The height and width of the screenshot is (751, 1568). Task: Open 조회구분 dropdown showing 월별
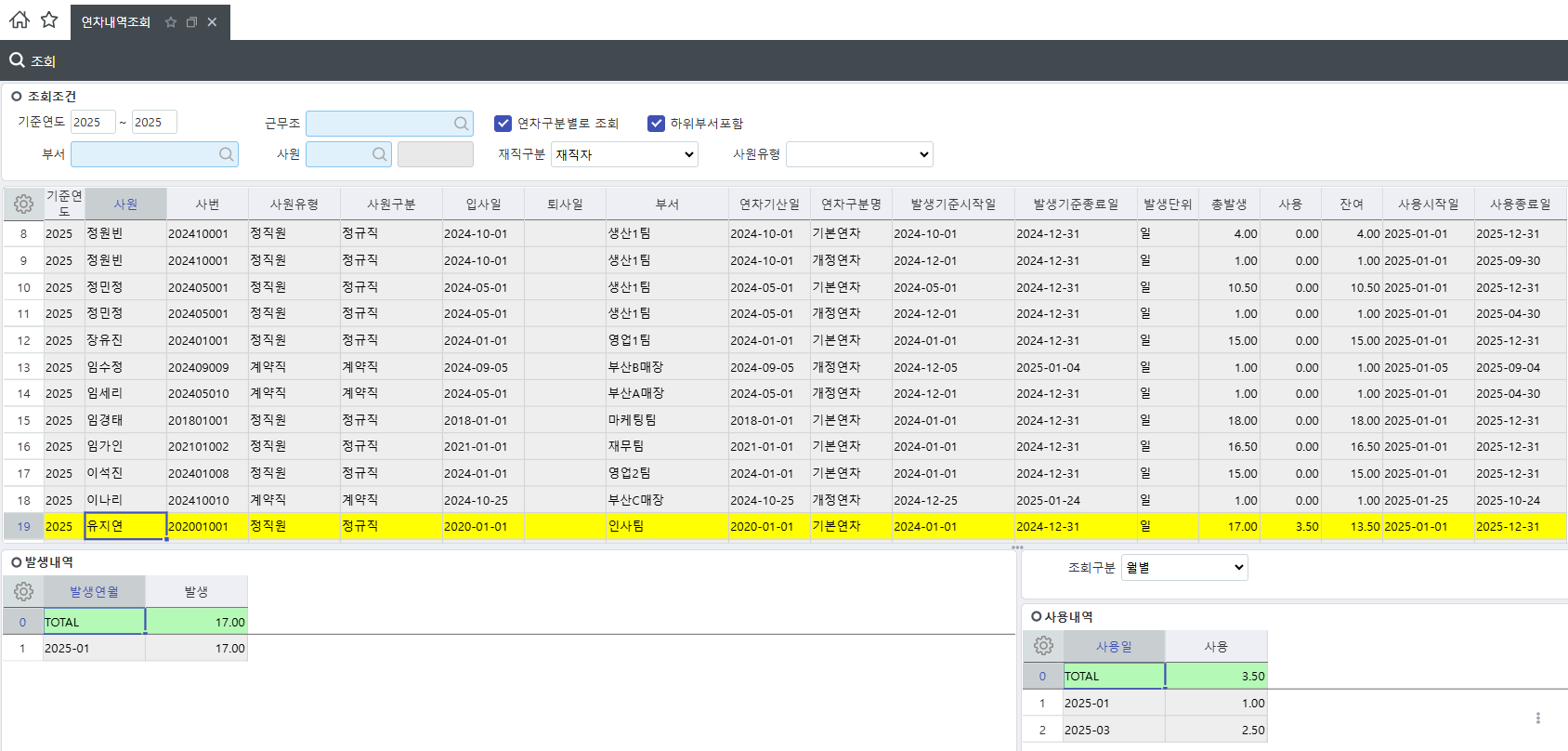[x=1184, y=567]
